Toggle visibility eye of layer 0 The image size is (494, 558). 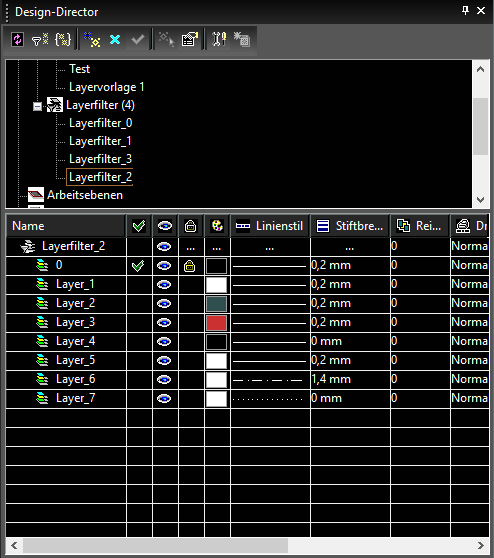pos(164,265)
